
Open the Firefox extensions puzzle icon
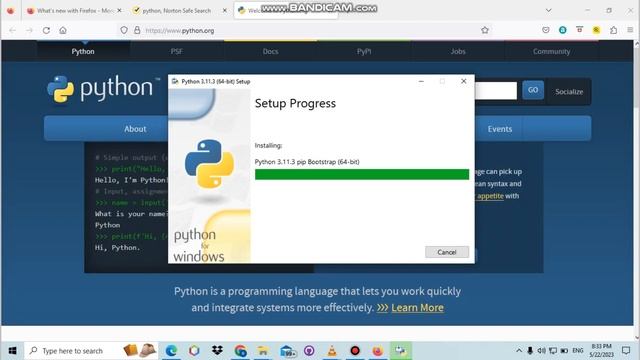[613, 30]
